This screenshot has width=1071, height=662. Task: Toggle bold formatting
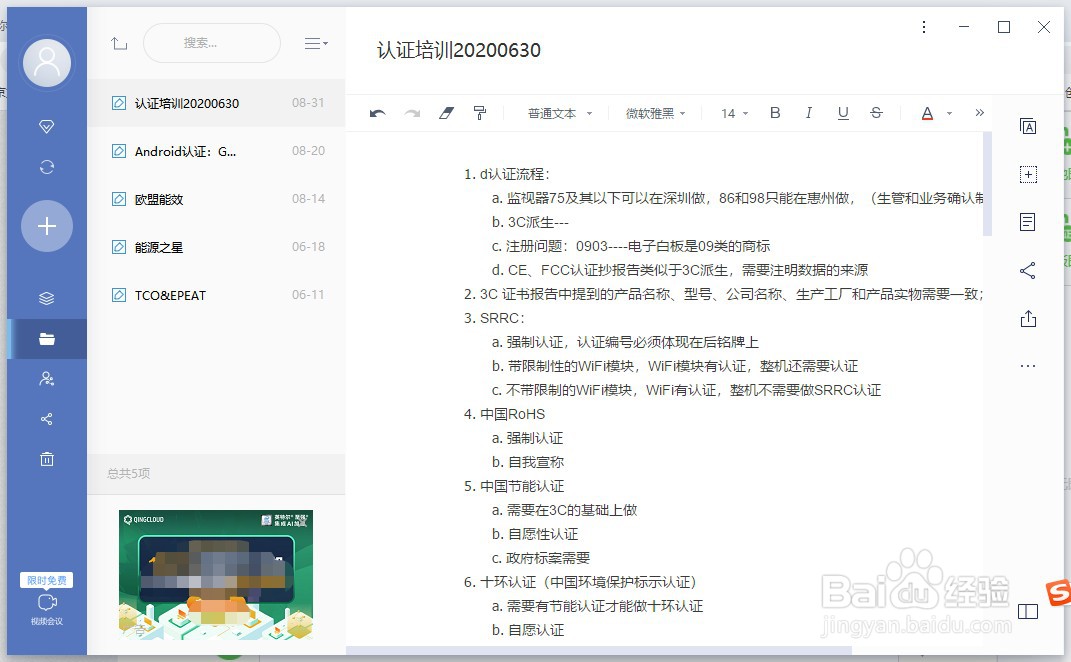(x=775, y=113)
